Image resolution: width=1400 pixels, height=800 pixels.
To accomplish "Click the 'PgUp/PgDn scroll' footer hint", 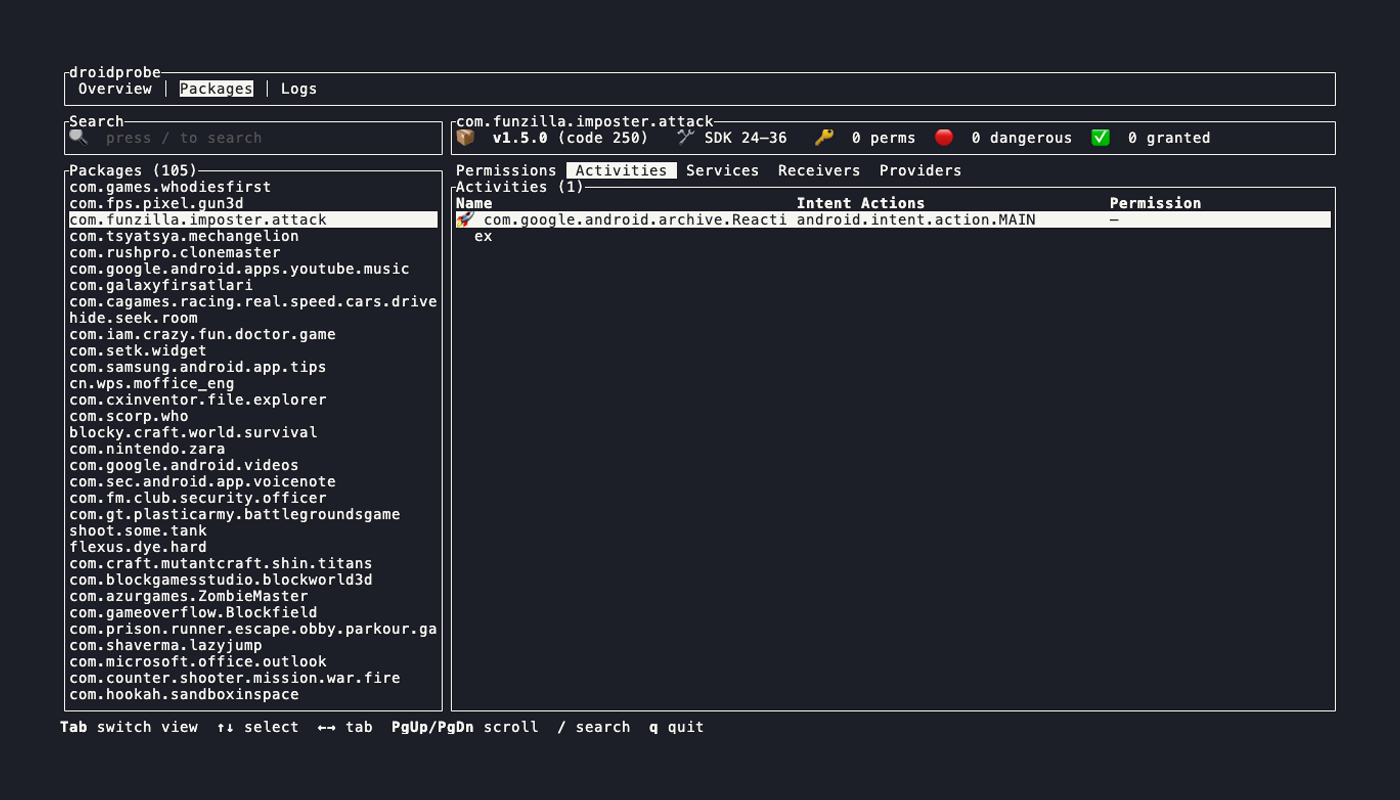I will click(465, 727).
